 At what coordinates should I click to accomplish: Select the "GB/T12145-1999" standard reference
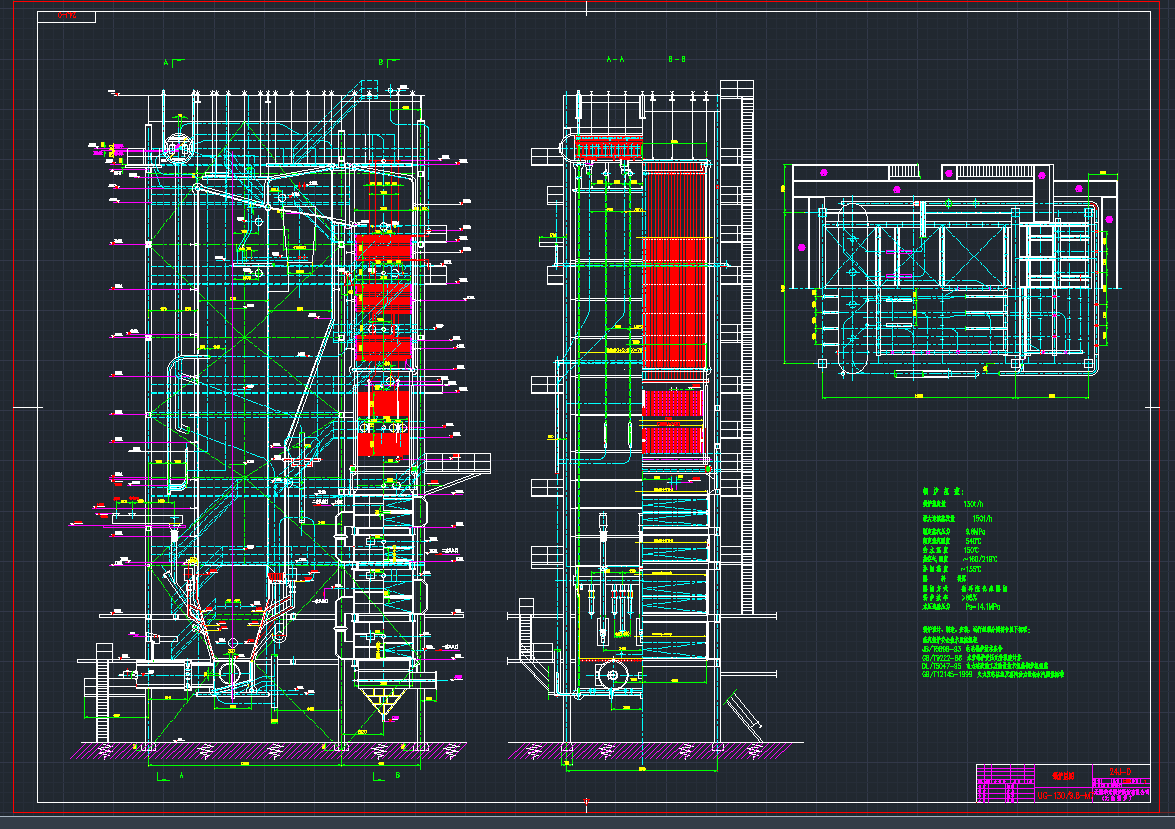[x=947, y=675]
